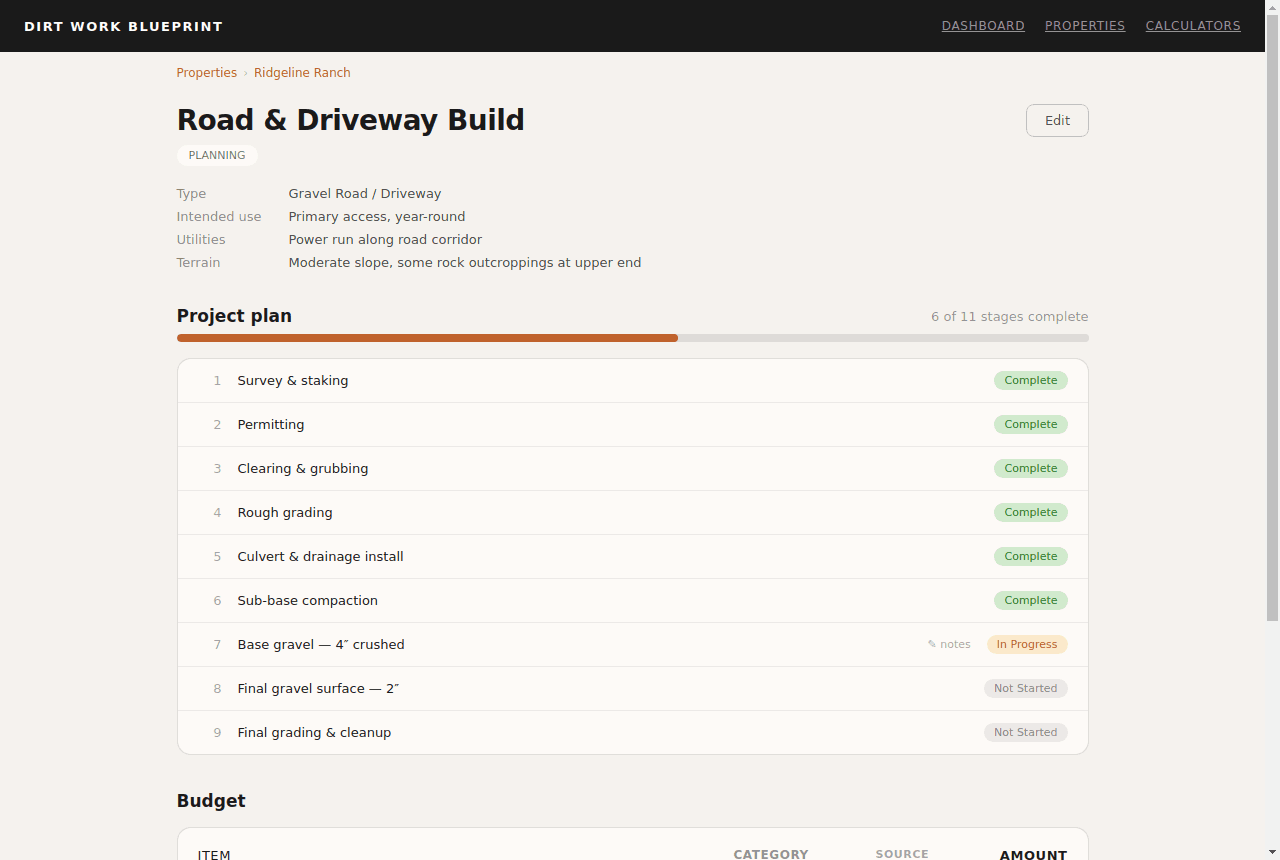Click the Terrain description value
Viewport: 1280px width, 860px height.
[x=465, y=263]
